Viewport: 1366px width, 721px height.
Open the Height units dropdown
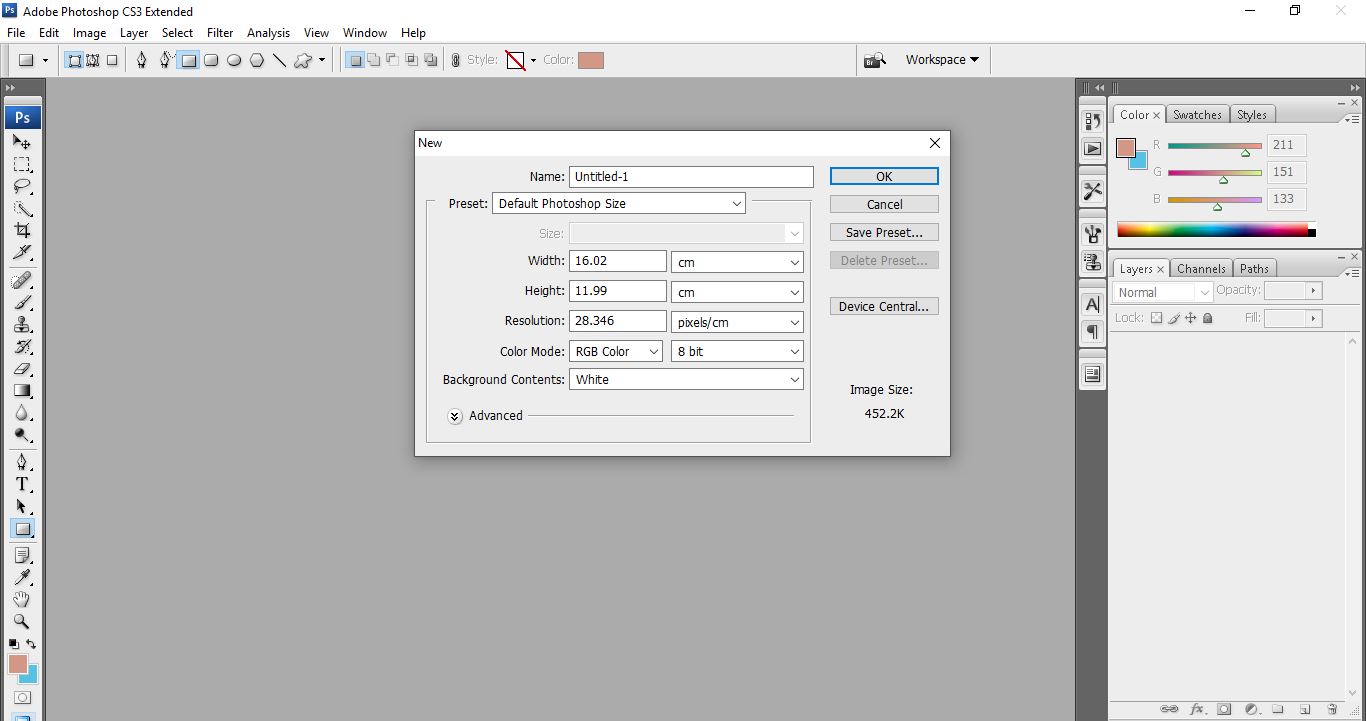(737, 292)
